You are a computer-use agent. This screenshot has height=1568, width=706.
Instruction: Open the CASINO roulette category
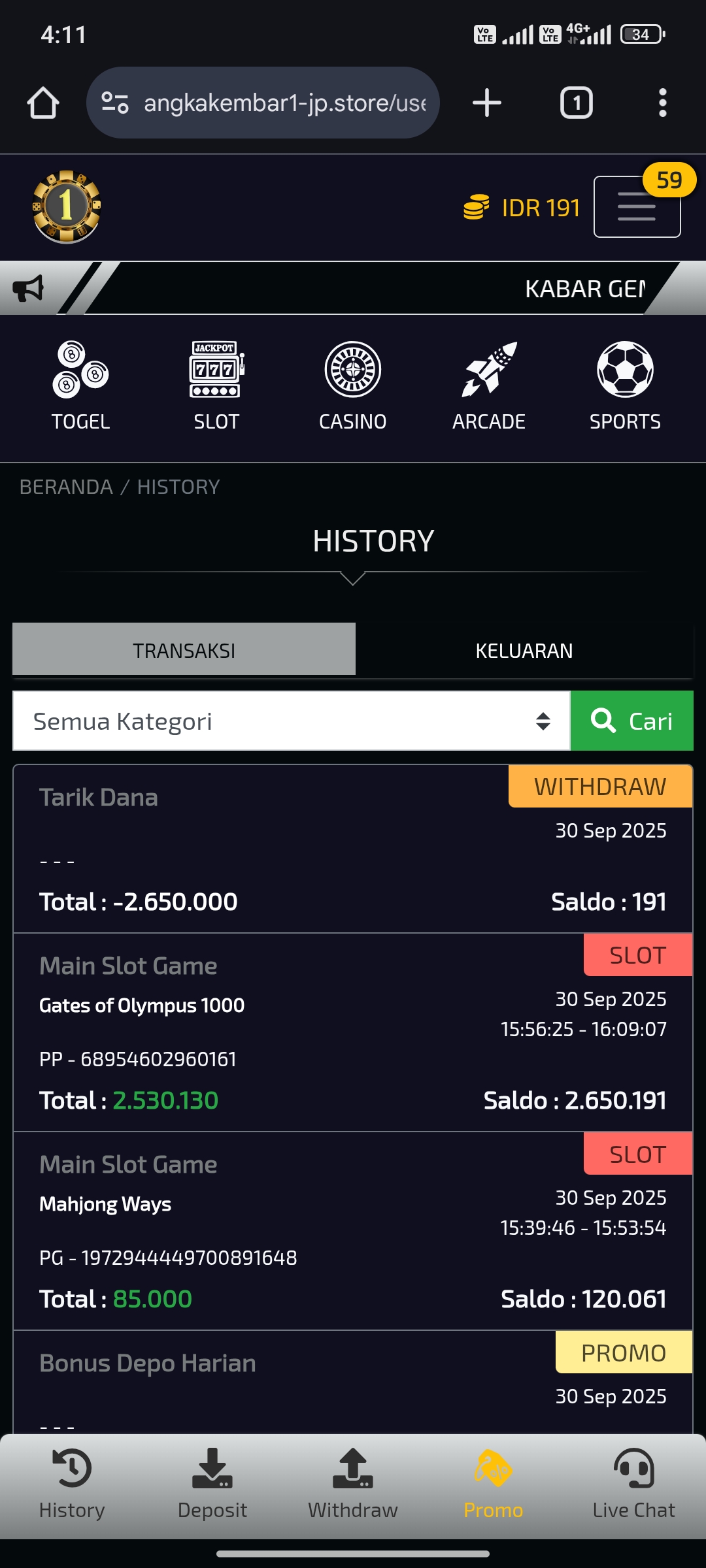(x=352, y=385)
